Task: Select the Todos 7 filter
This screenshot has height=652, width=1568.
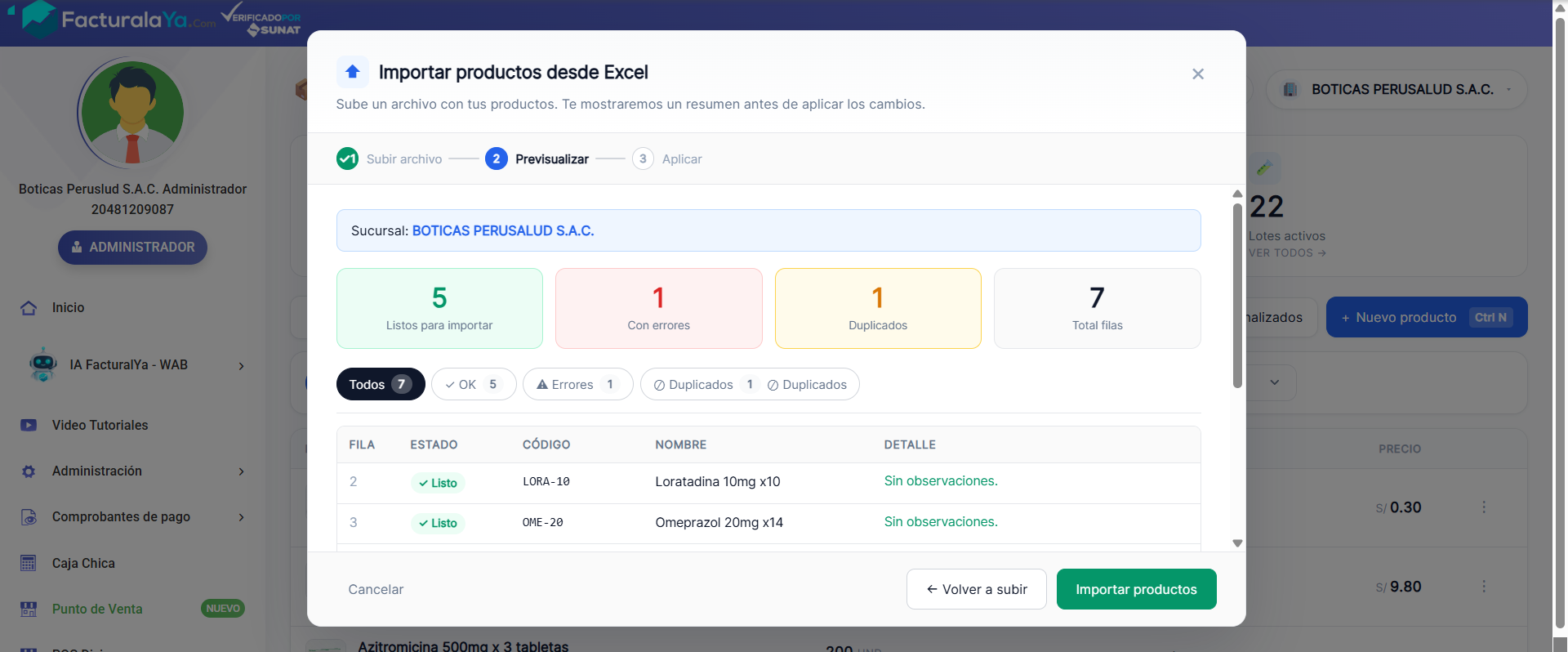Action: click(381, 384)
